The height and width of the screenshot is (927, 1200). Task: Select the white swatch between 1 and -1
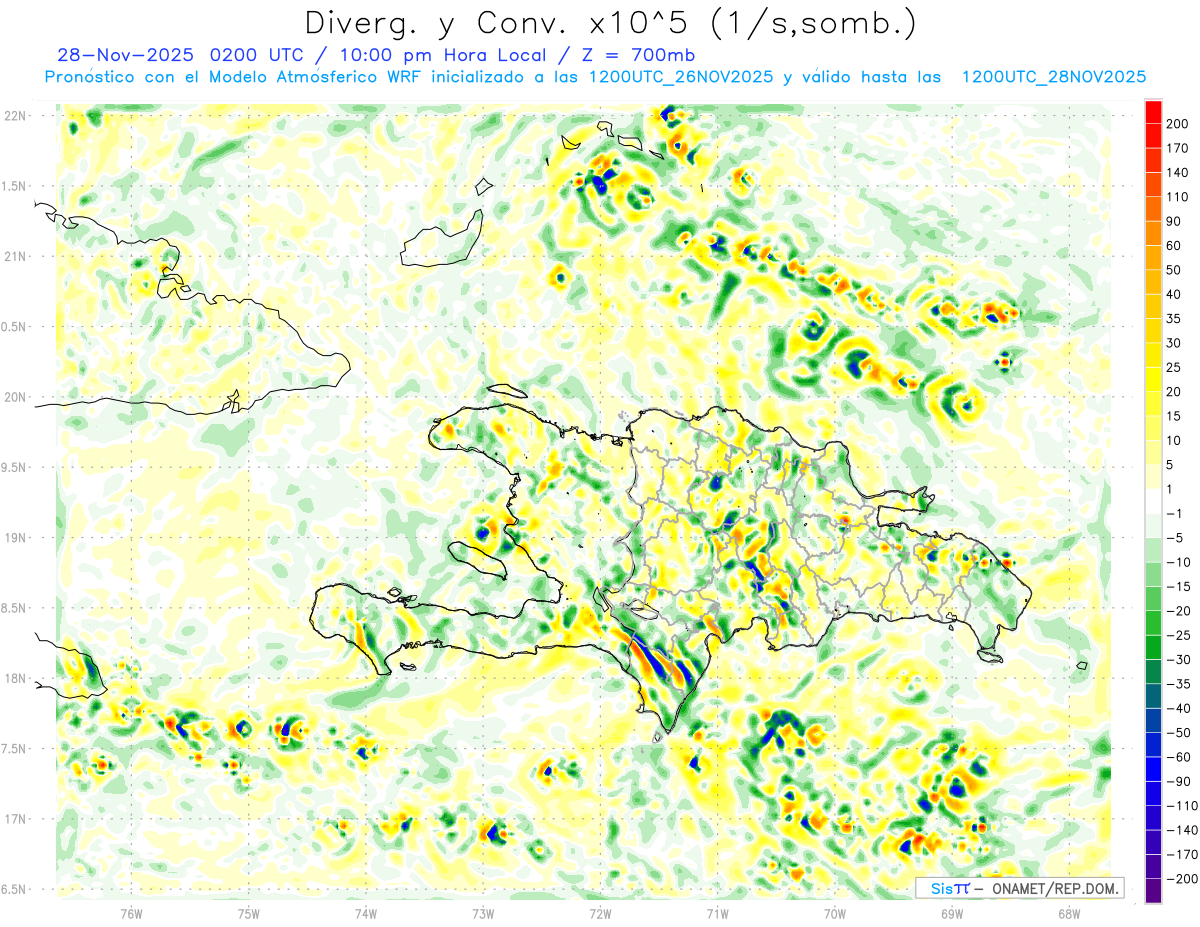click(1153, 501)
